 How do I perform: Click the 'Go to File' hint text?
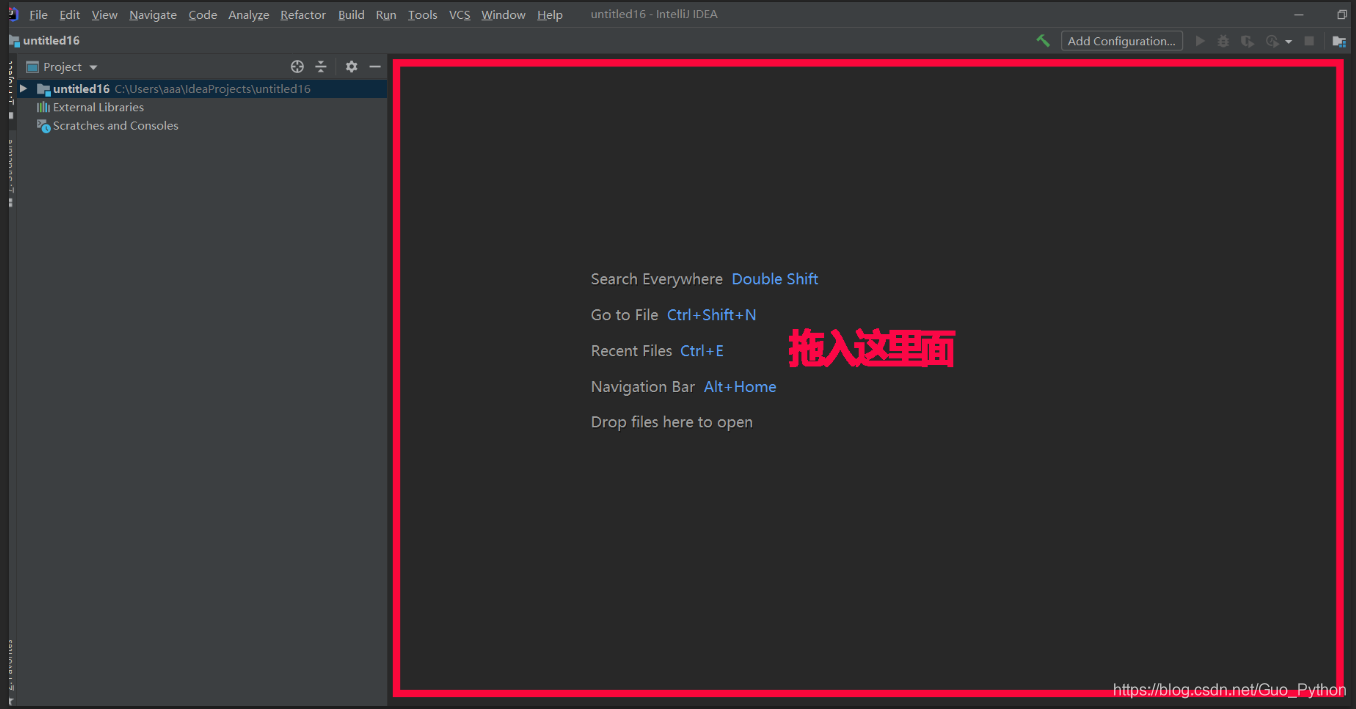point(625,315)
